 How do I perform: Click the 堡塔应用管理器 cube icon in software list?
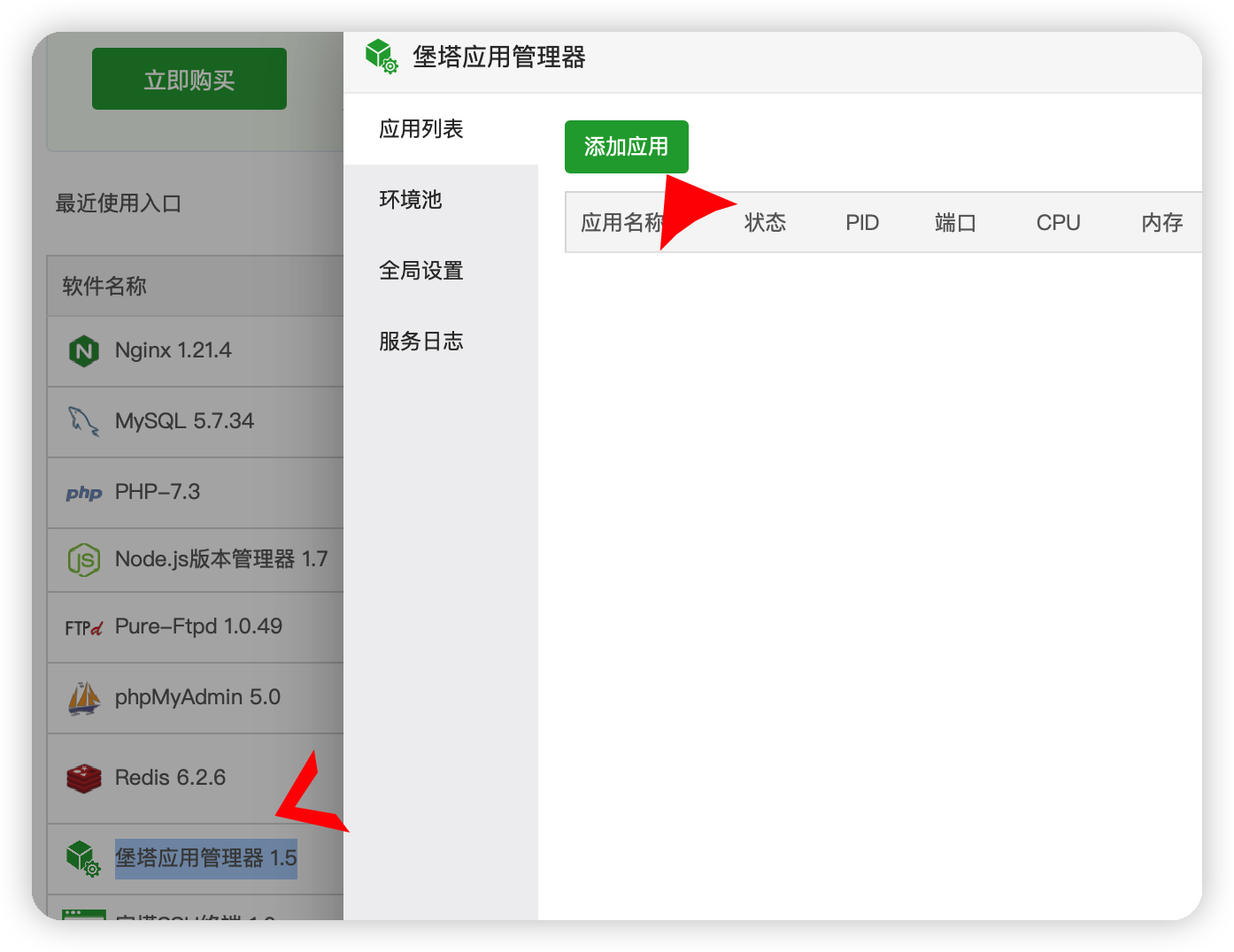click(84, 858)
